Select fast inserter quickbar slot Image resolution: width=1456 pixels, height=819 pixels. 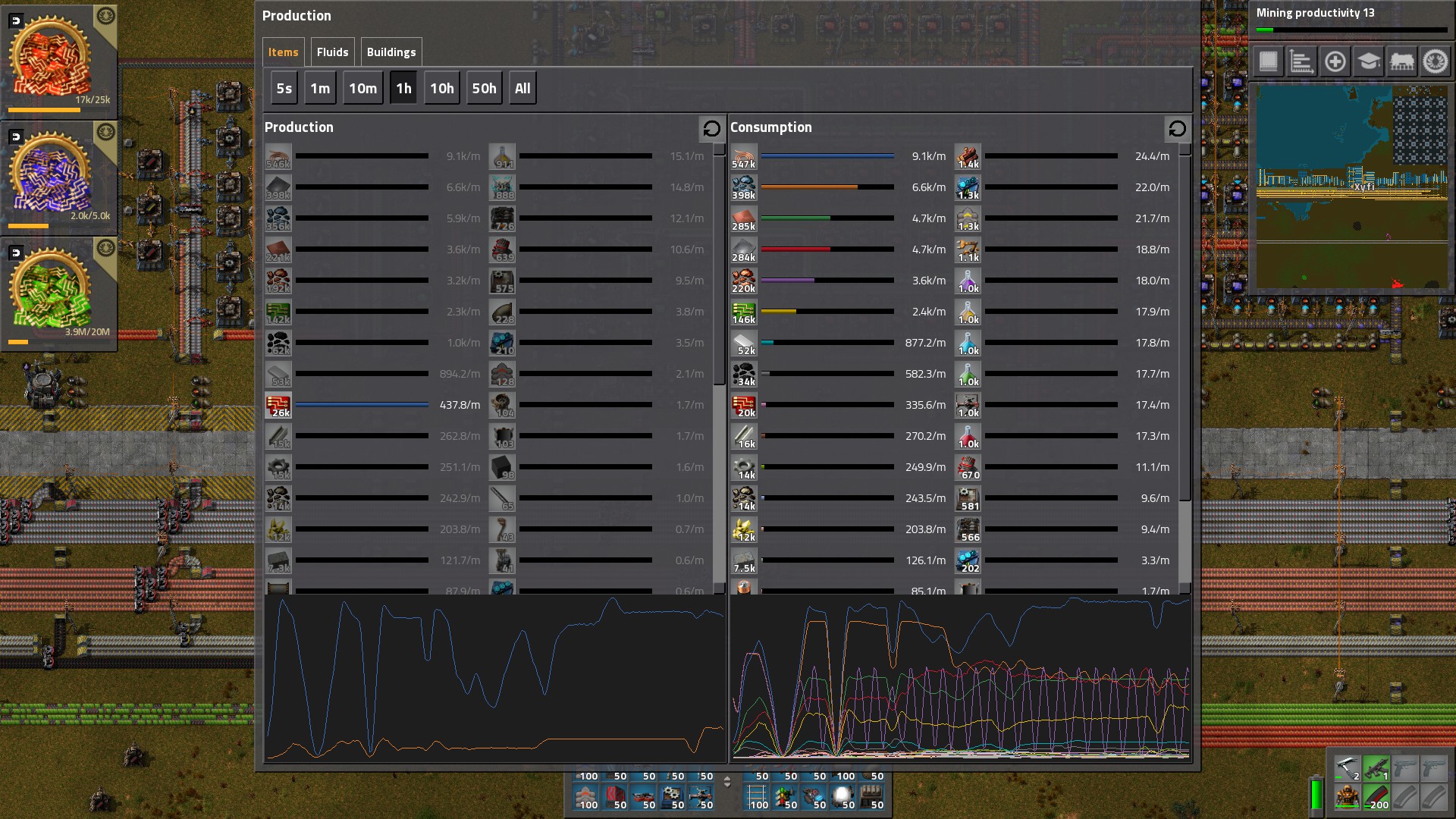(702, 797)
